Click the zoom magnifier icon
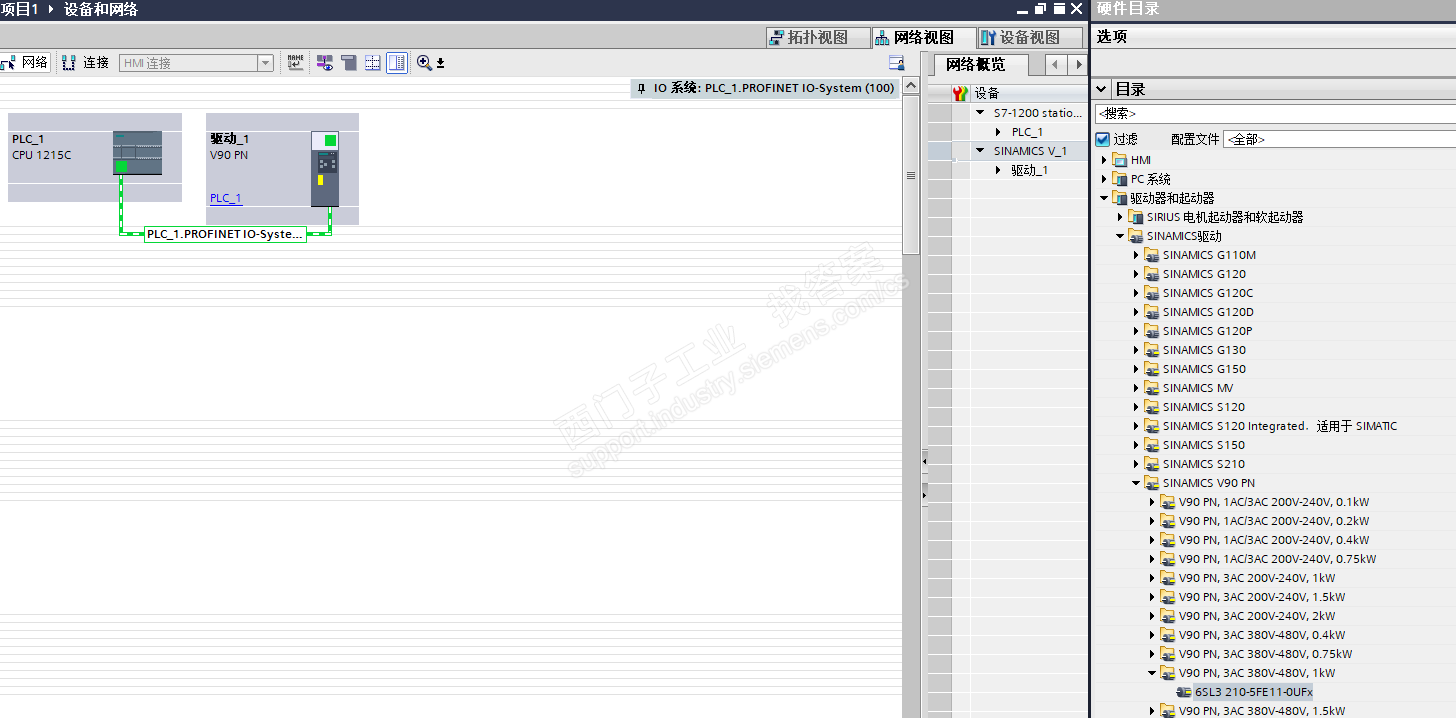Screen dimensions: 1456x718 click(x=424, y=62)
